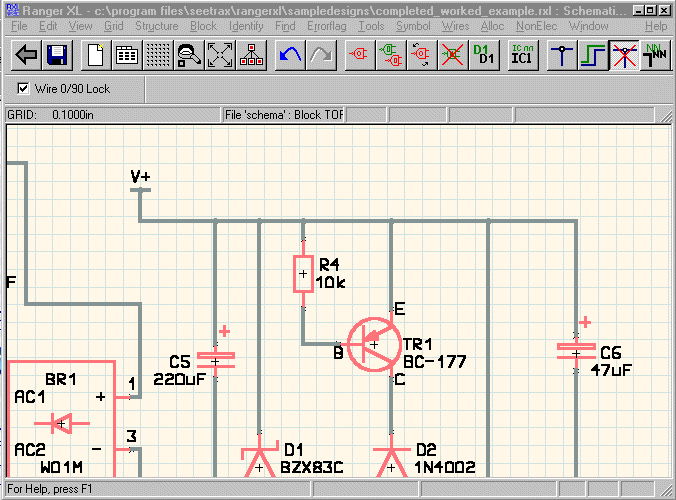This screenshot has height=500, width=676.
Task: Click the W01M part name text
Action: click(62, 467)
